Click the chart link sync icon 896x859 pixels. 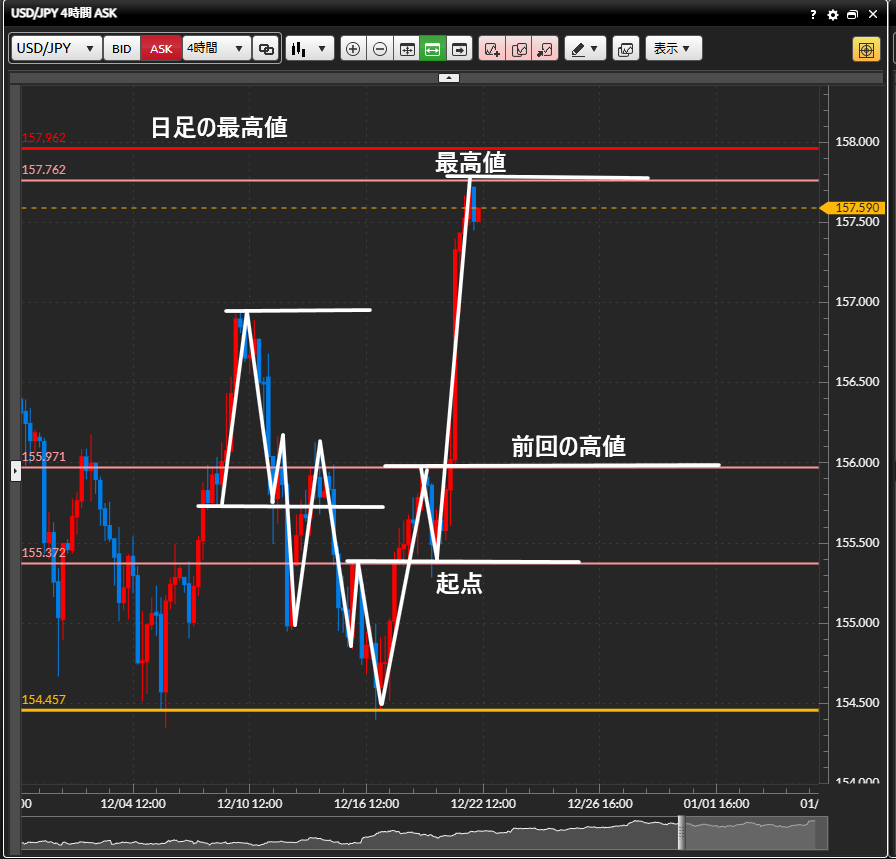(x=266, y=49)
